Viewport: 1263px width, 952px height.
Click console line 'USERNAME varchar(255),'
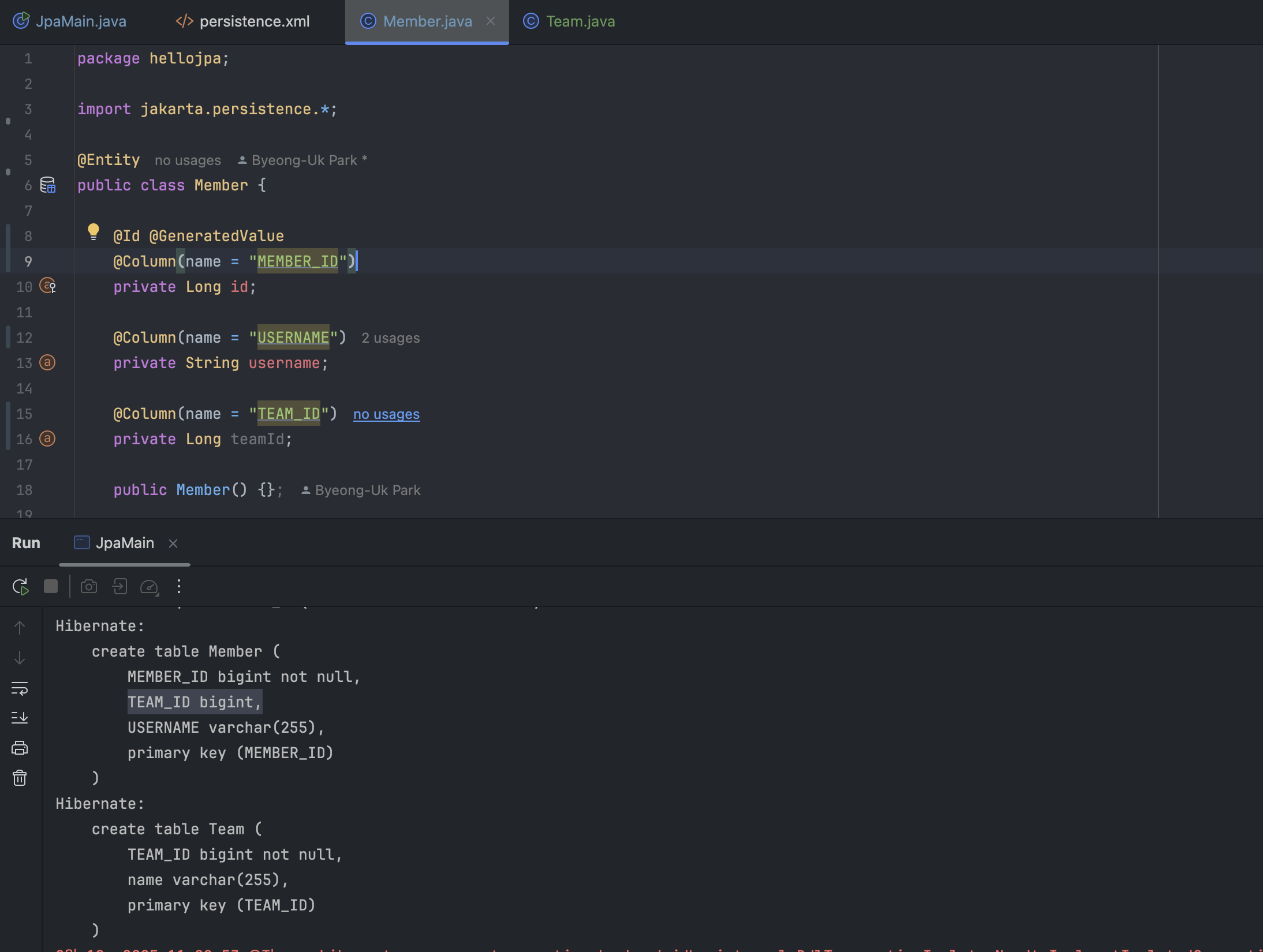(x=226, y=728)
